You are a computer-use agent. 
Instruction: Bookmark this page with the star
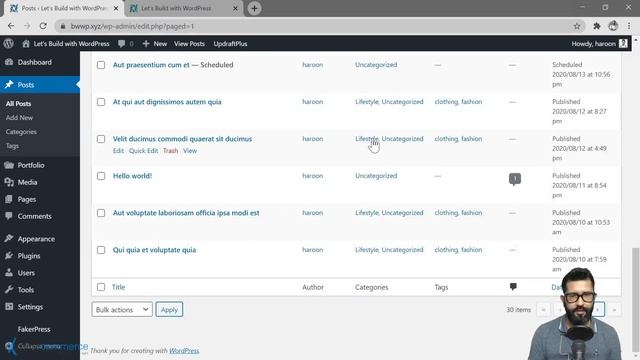577,26
